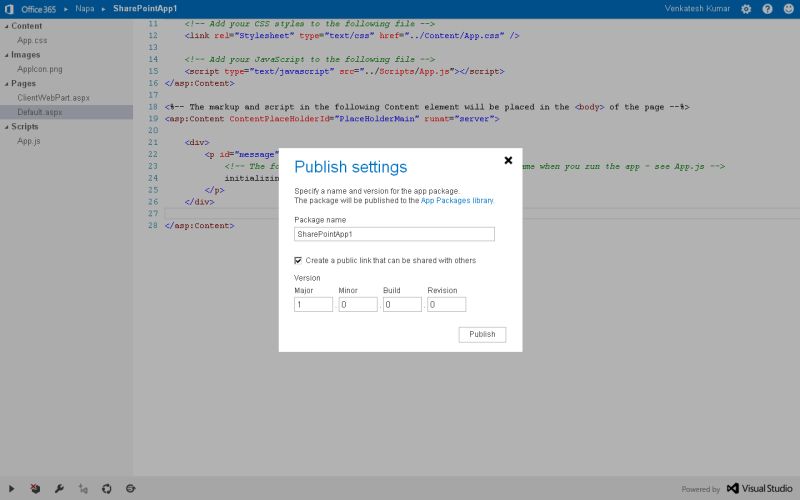Click the Visual Studio logo
The image size is (800, 500).
tap(759, 488)
